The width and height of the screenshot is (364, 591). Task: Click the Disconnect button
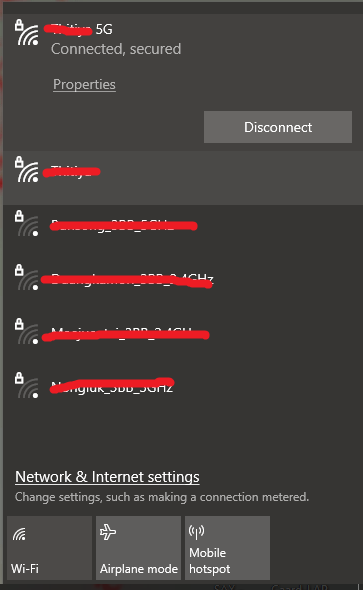click(x=278, y=127)
